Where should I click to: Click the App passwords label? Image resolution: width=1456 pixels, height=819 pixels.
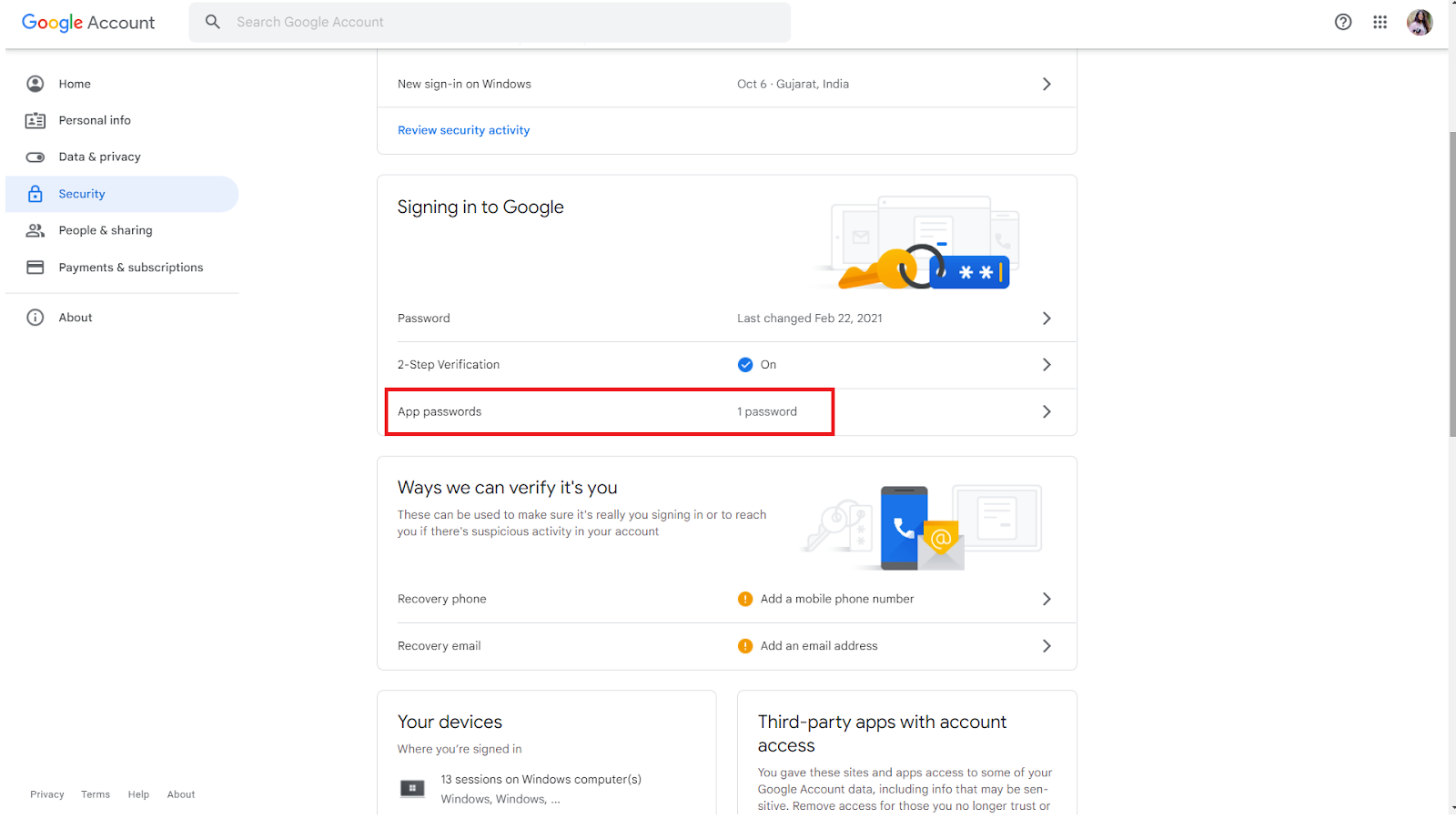click(440, 412)
